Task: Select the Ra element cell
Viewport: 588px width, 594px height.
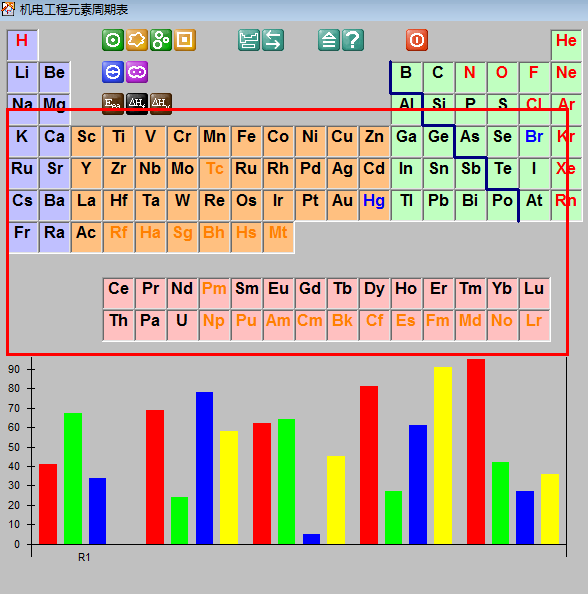Action: coord(55,237)
